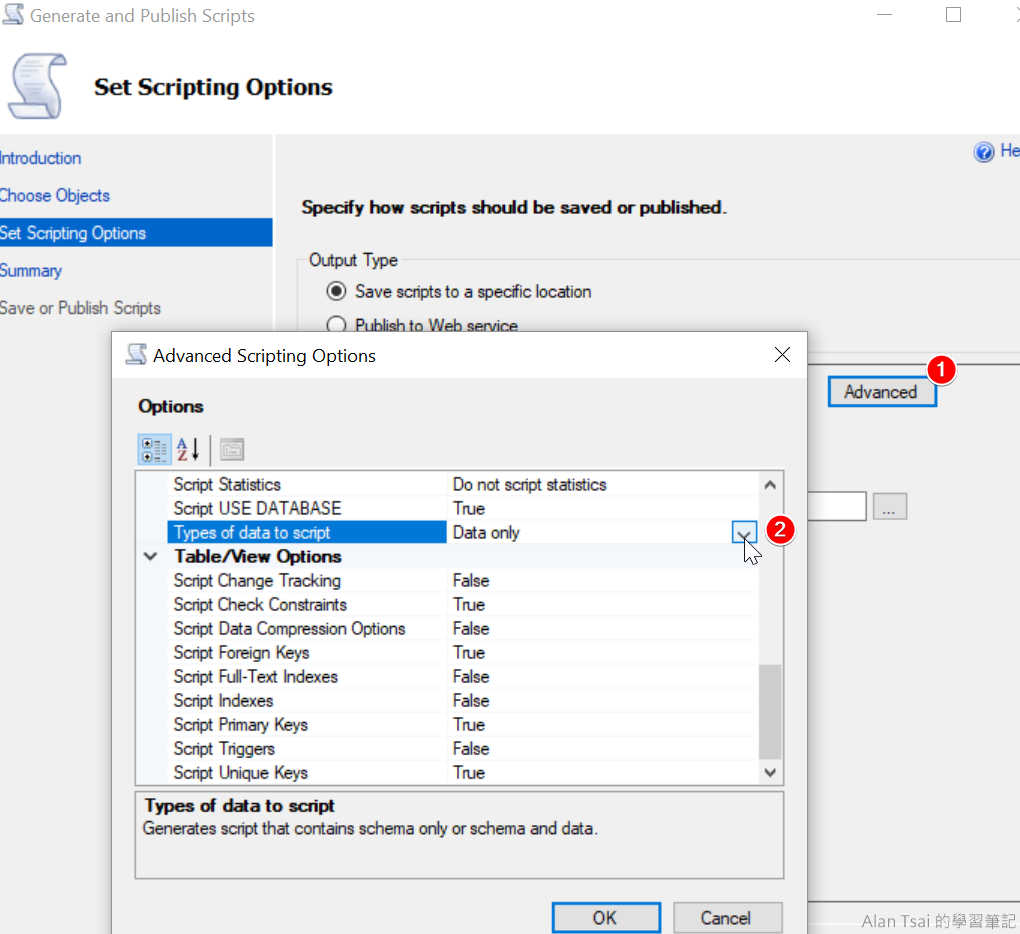Switch to Categorized view icon
1020x934 pixels.
(x=154, y=449)
